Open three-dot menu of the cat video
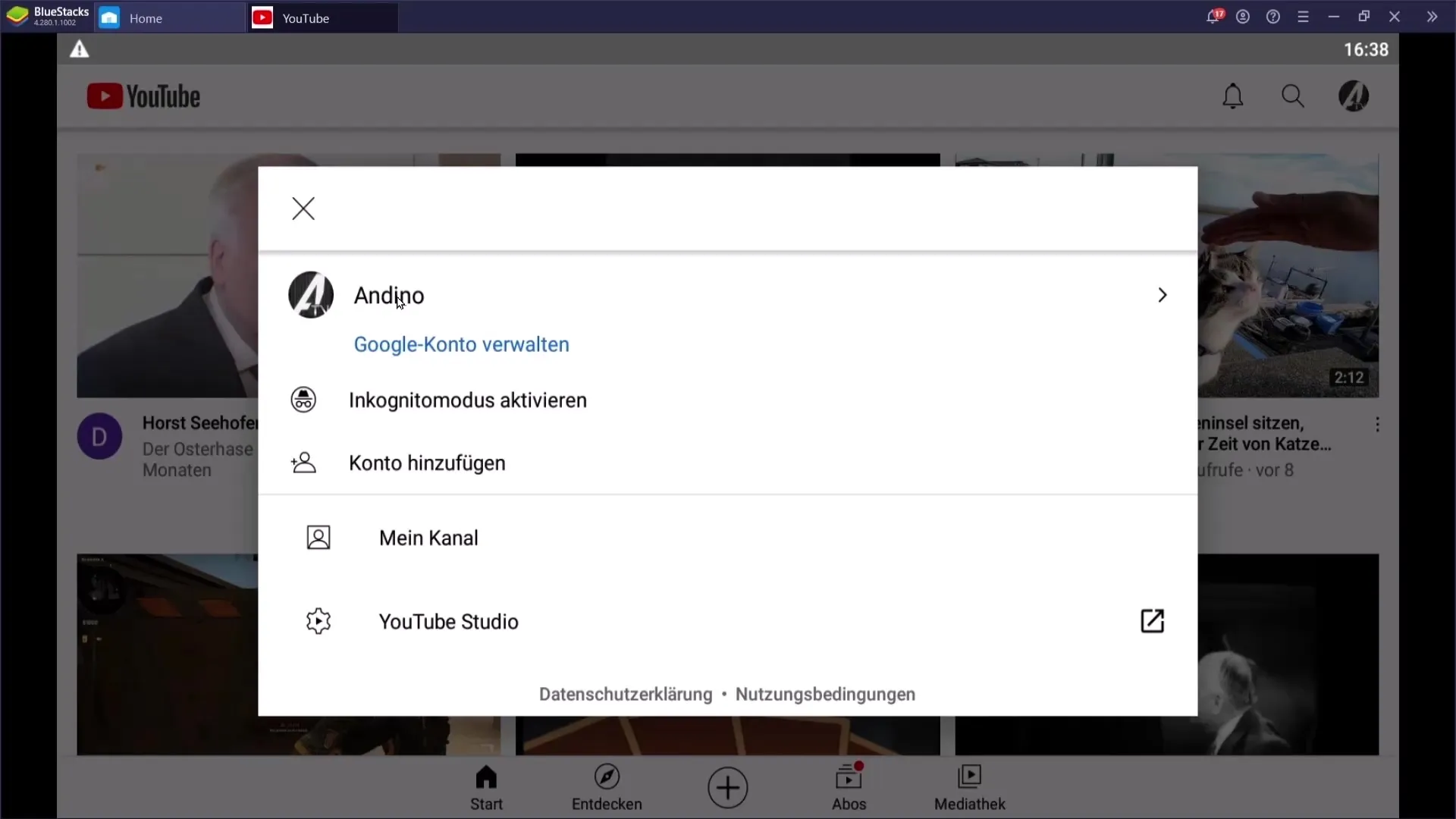 tap(1377, 424)
